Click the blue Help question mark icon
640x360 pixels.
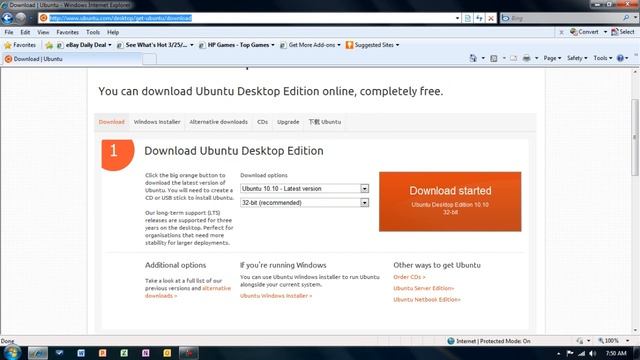[620, 58]
